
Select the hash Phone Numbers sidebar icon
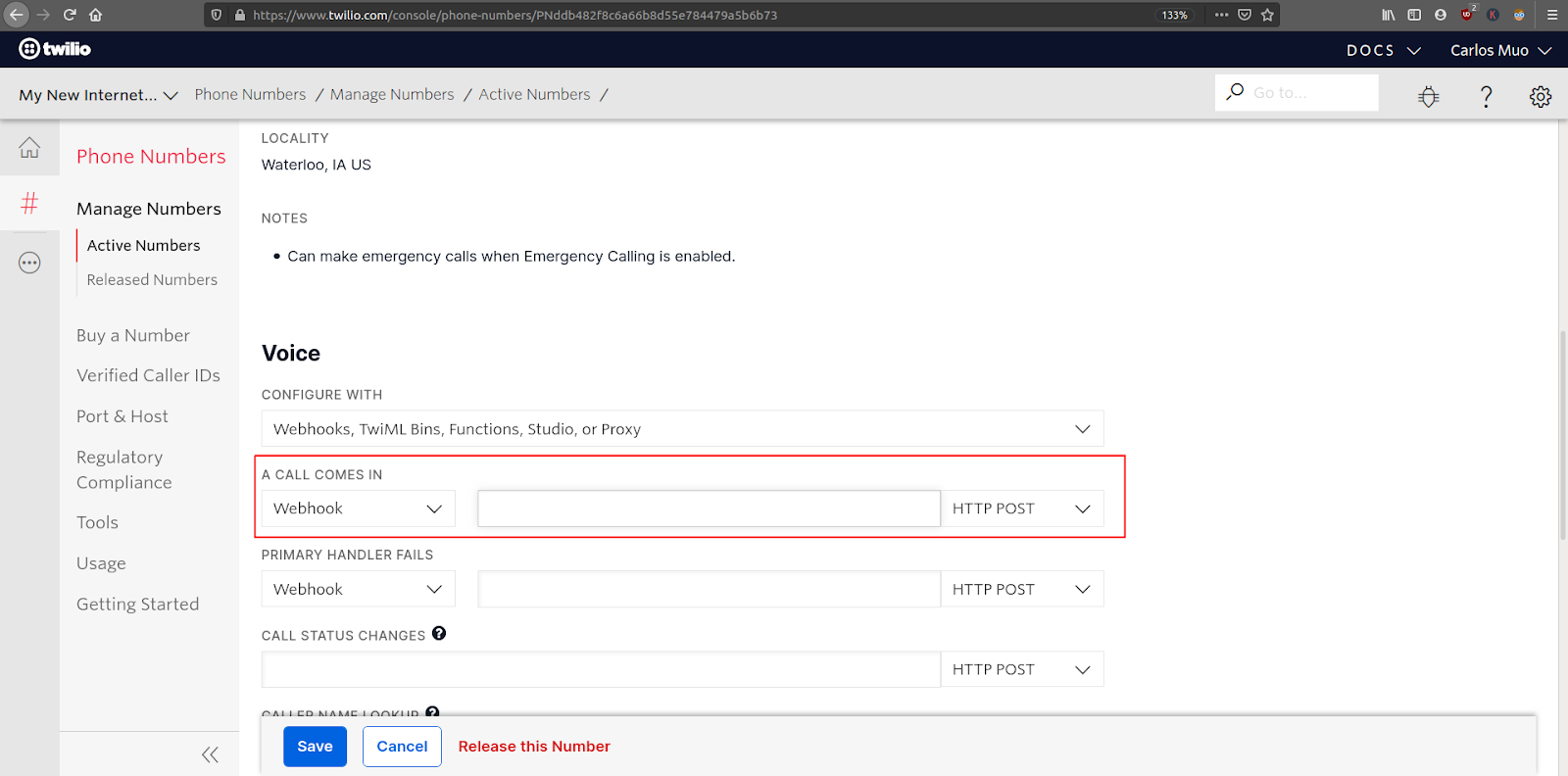[x=29, y=203]
